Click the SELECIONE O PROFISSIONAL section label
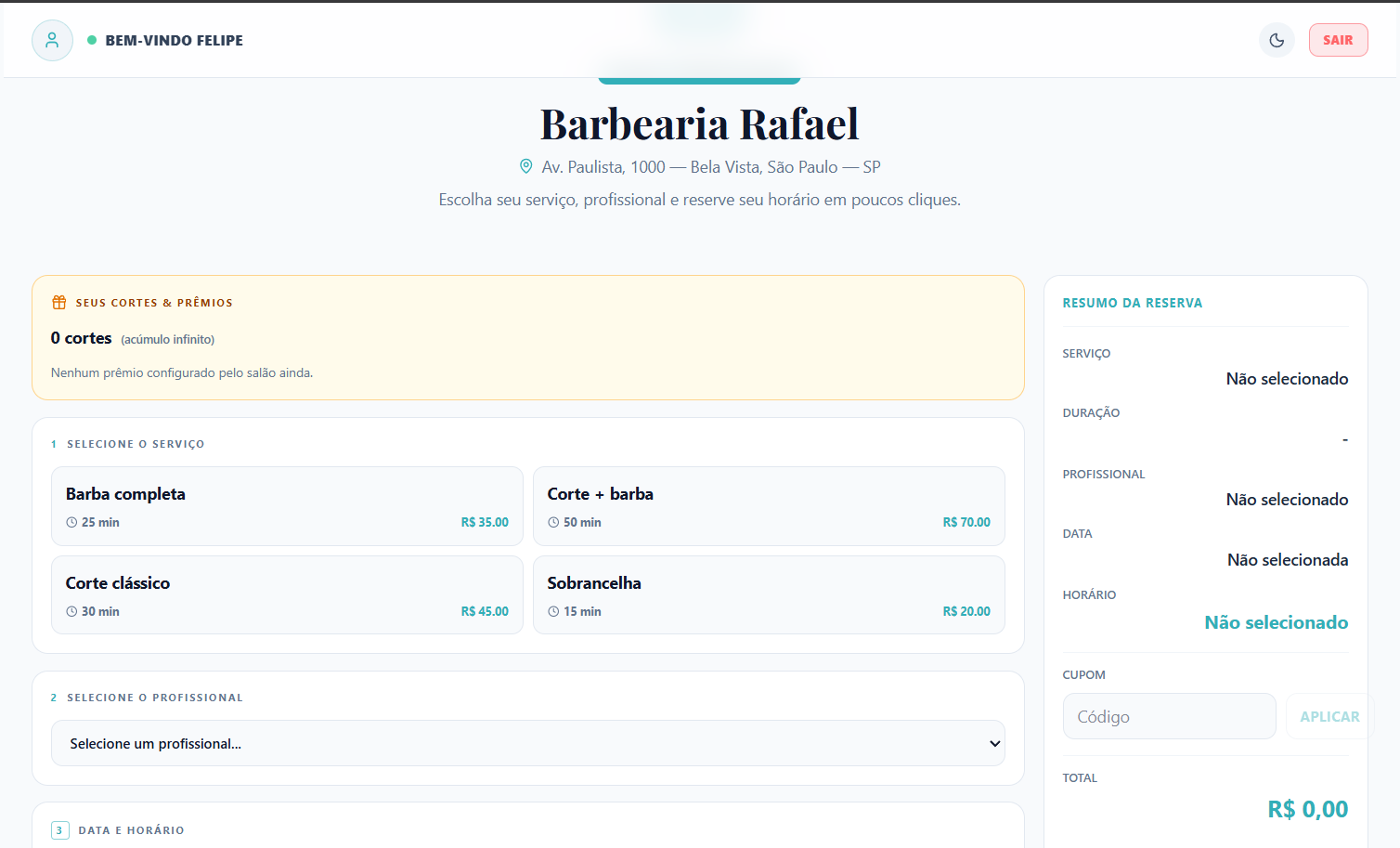 (x=155, y=698)
